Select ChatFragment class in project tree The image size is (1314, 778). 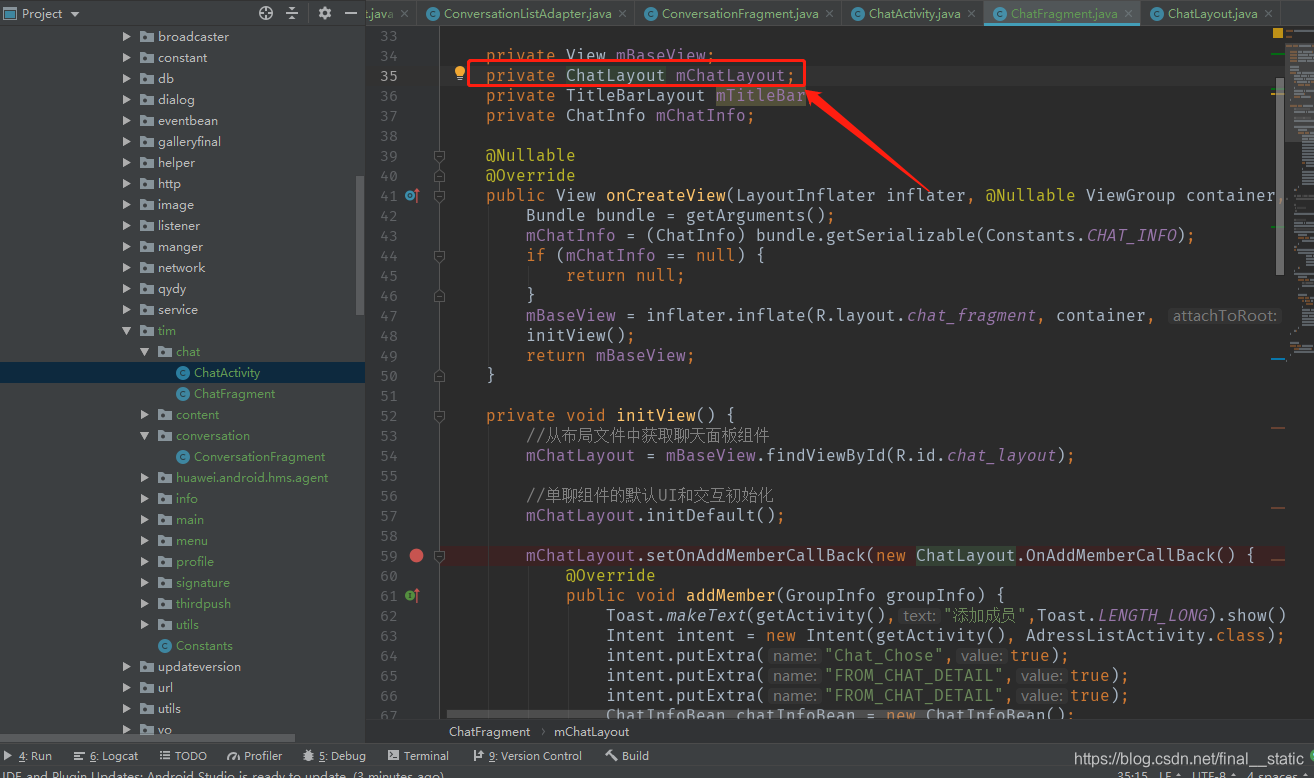click(x=234, y=393)
